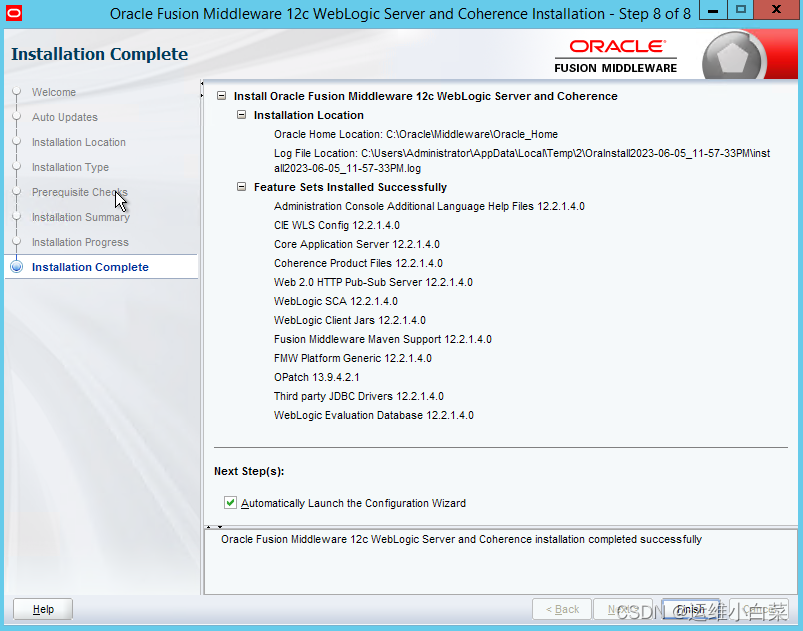
Task: Click the Finish button
Action: [x=690, y=609]
